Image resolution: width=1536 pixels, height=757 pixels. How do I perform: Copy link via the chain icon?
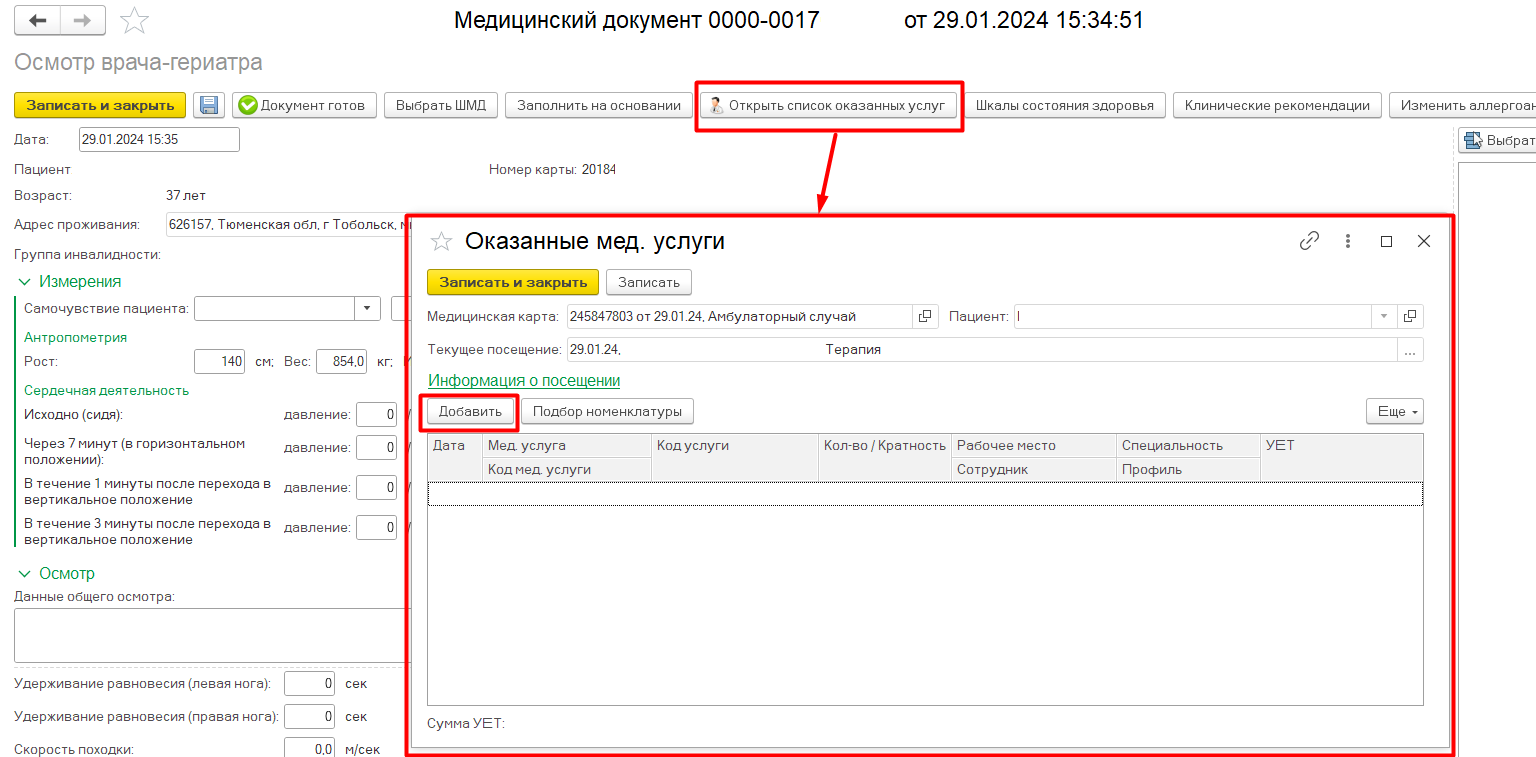[x=1309, y=241]
